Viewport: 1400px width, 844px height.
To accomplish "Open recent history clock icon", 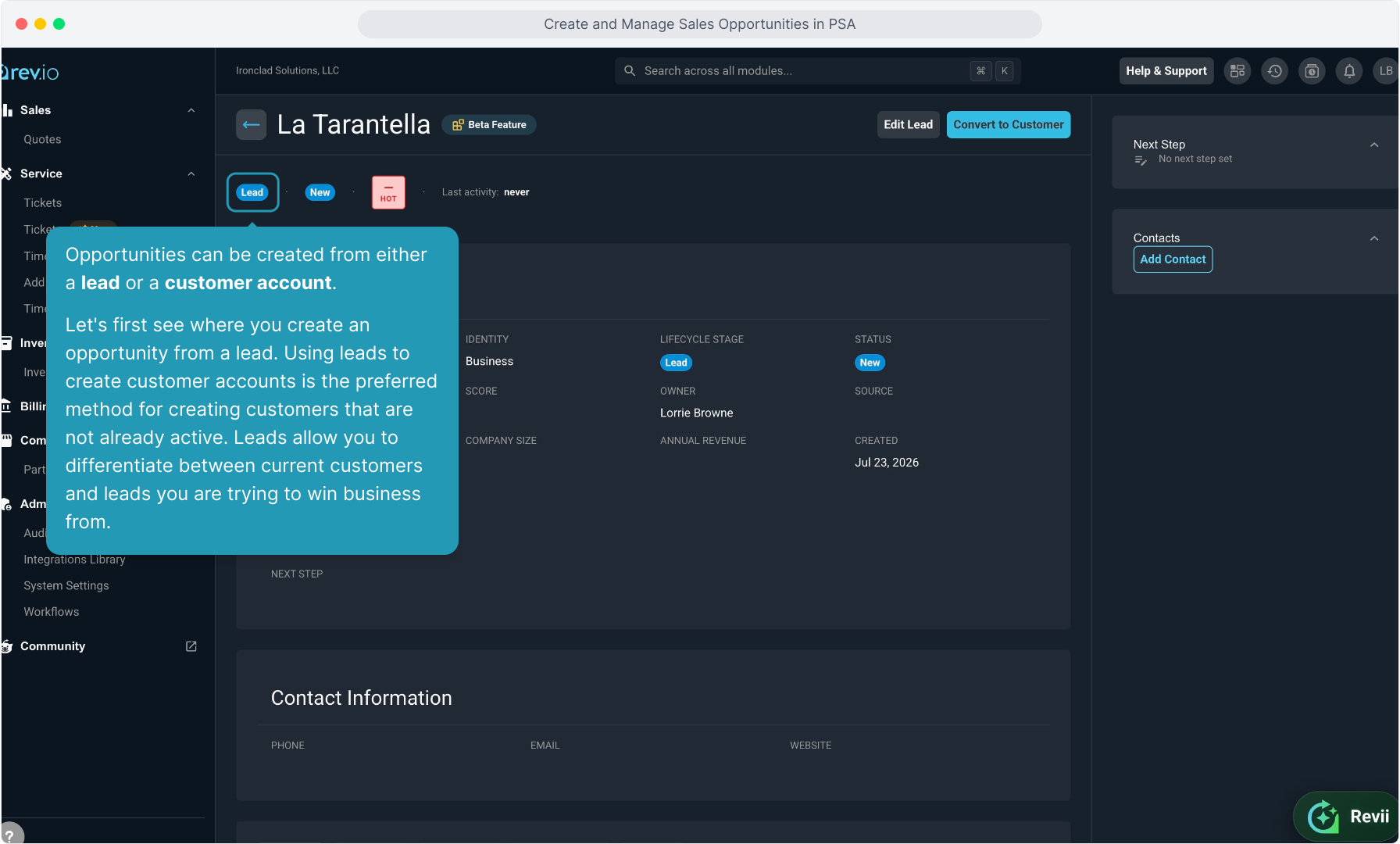I will 1275,71.
